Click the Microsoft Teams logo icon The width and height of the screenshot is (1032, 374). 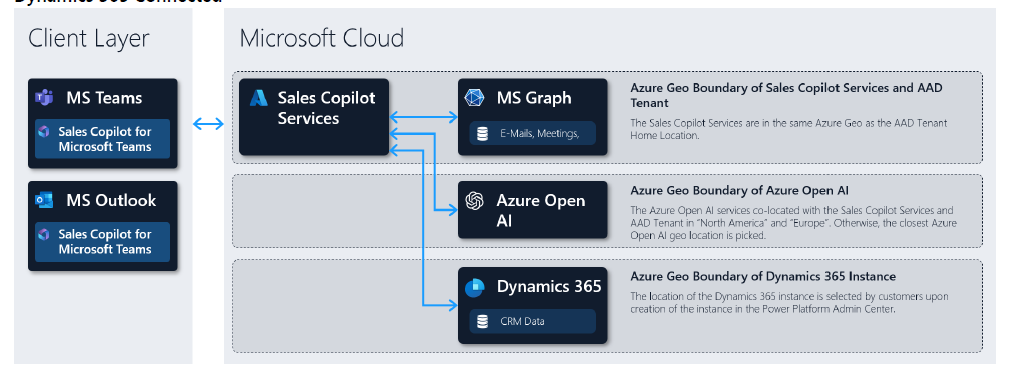[x=44, y=97]
